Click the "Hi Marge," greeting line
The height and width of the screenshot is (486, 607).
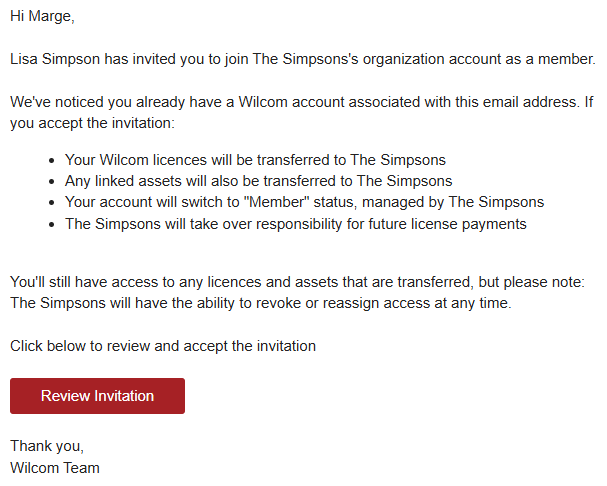(42, 16)
